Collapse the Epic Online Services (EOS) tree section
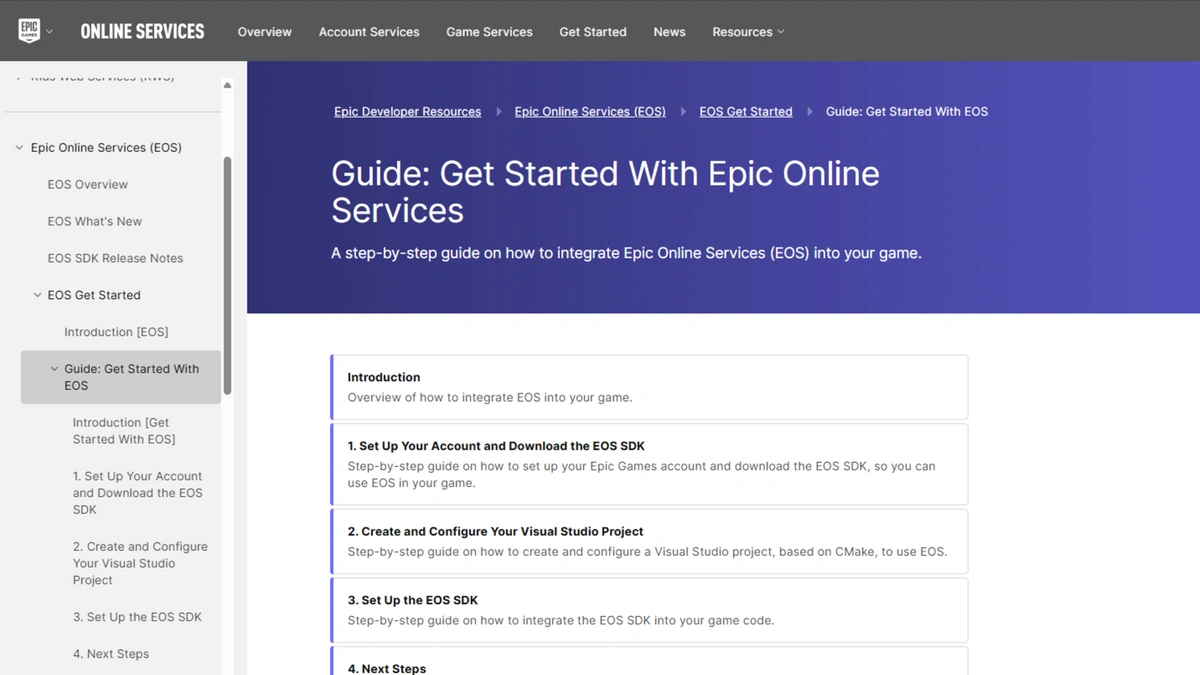Image resolution: width=1200 pixels, height=675 pixels. point(19,148)
